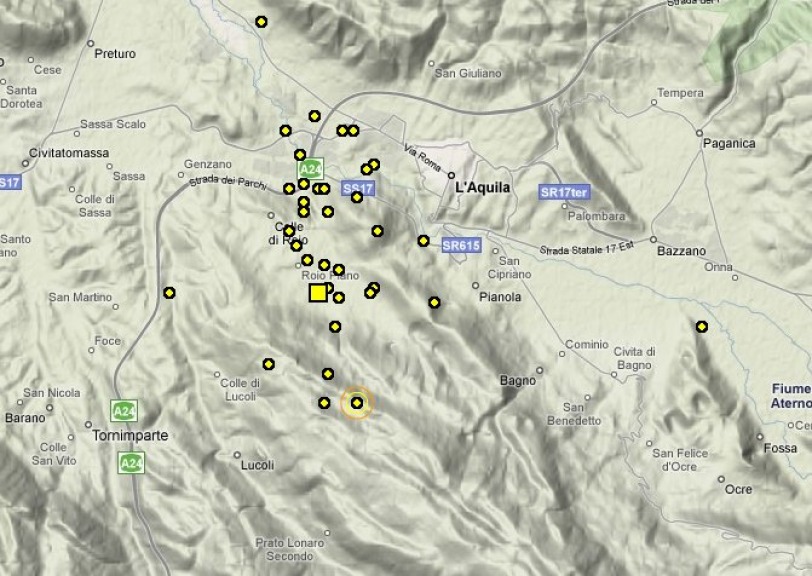This screenshot has width=812, height=576.
Task: Select the Sassa Scalo label
Action: [113, 124]
